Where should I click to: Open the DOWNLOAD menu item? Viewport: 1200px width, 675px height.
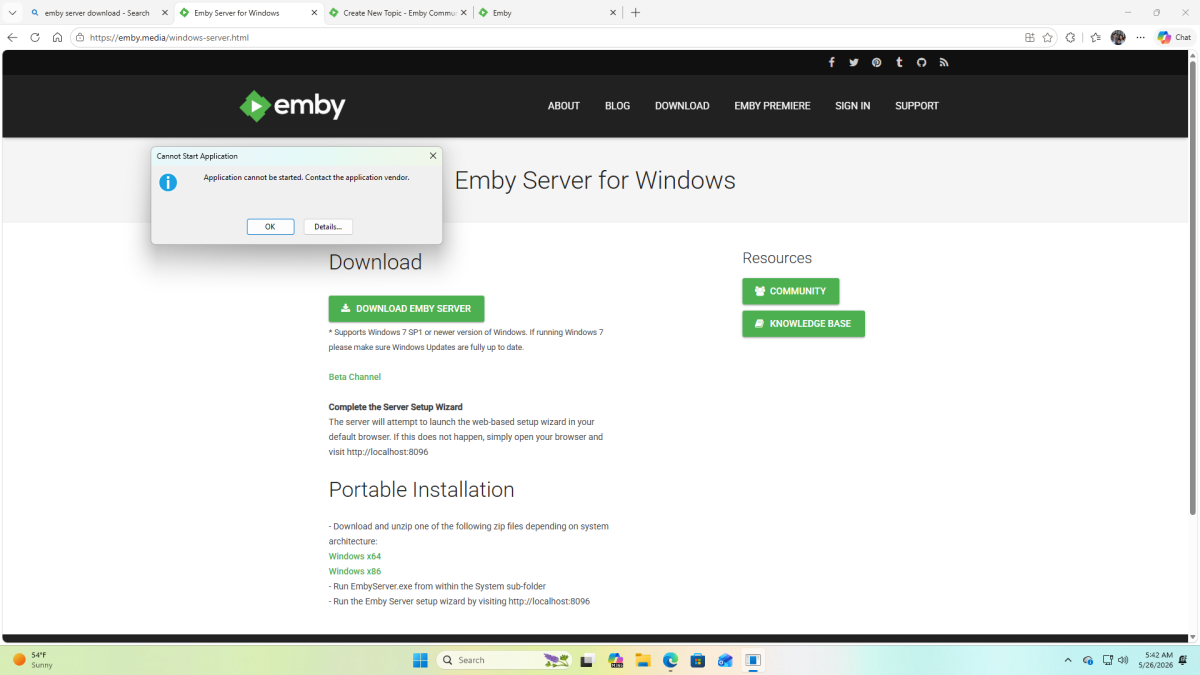click(682, 106)
